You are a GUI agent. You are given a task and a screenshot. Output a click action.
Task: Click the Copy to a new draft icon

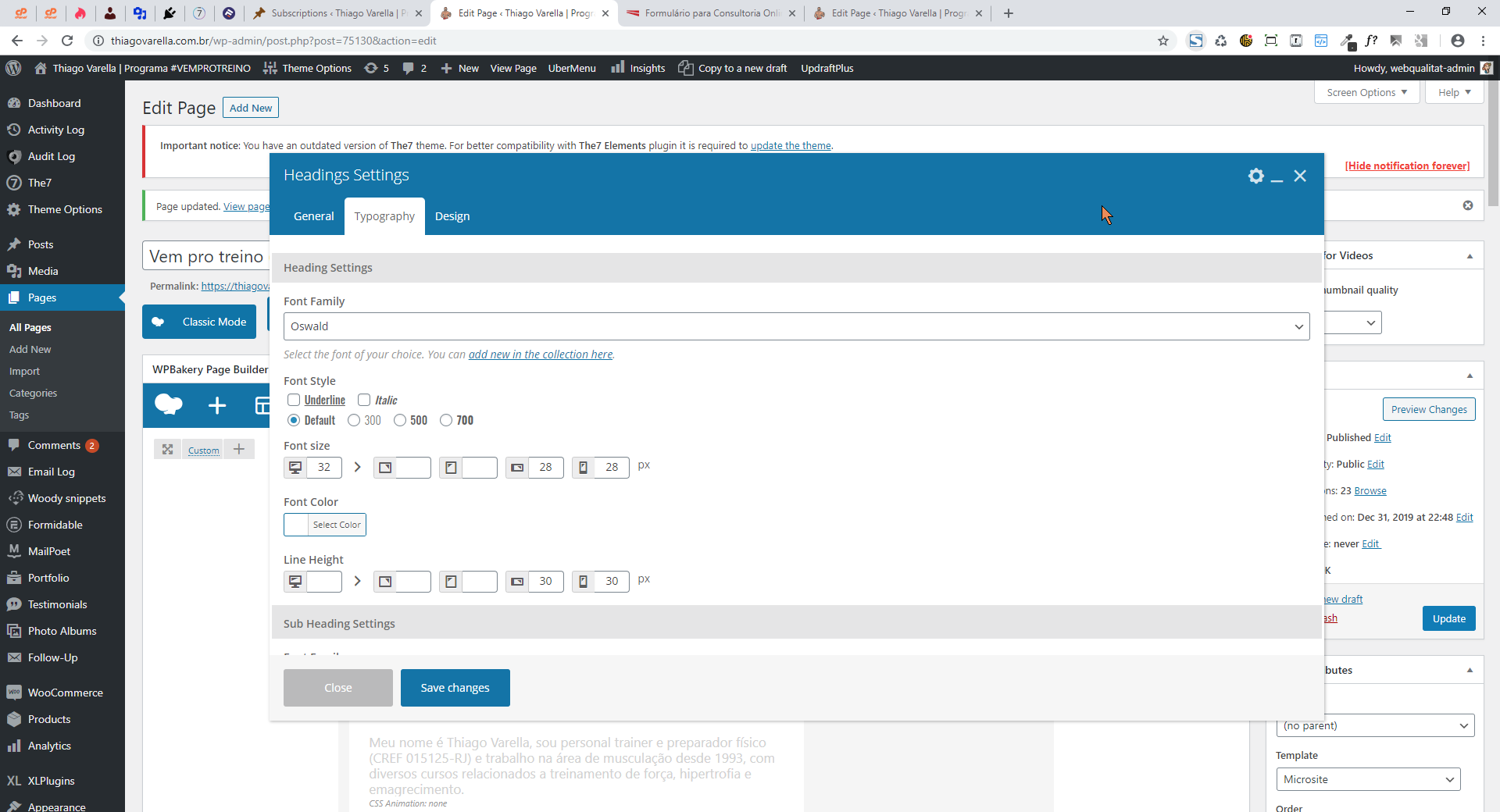685,68
